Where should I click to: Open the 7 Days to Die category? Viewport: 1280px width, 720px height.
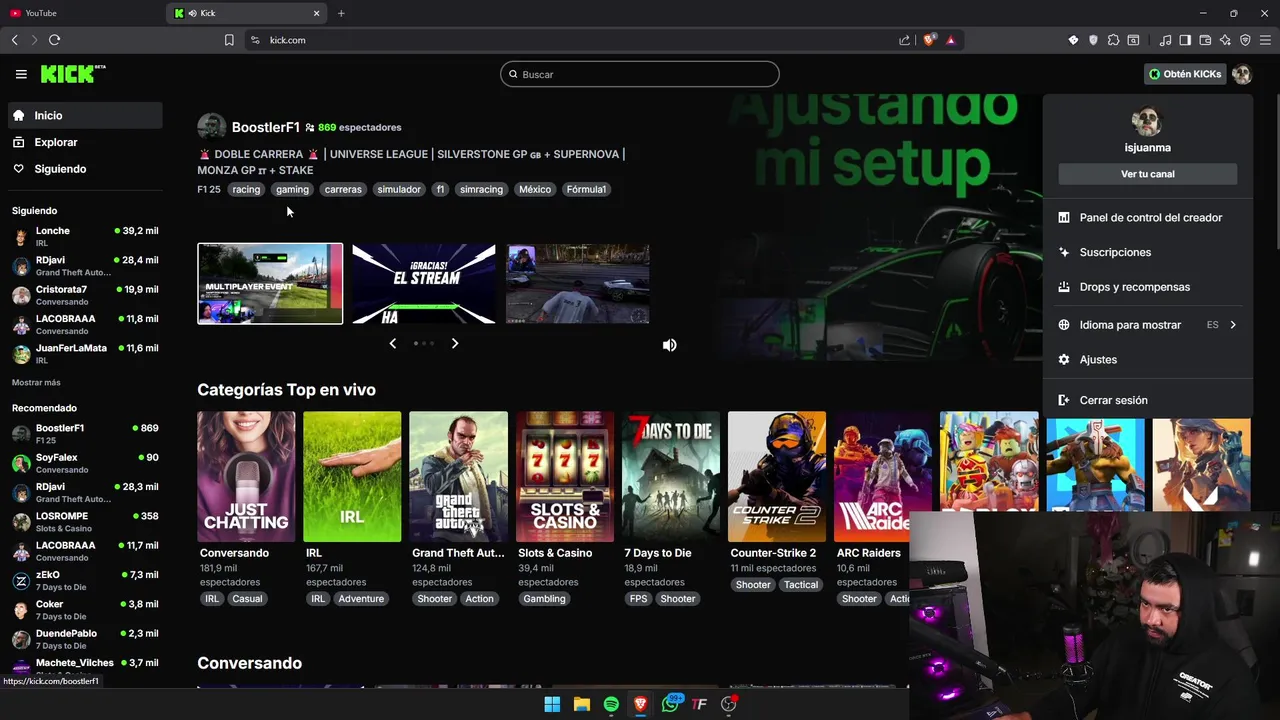[x=671, y=477]
